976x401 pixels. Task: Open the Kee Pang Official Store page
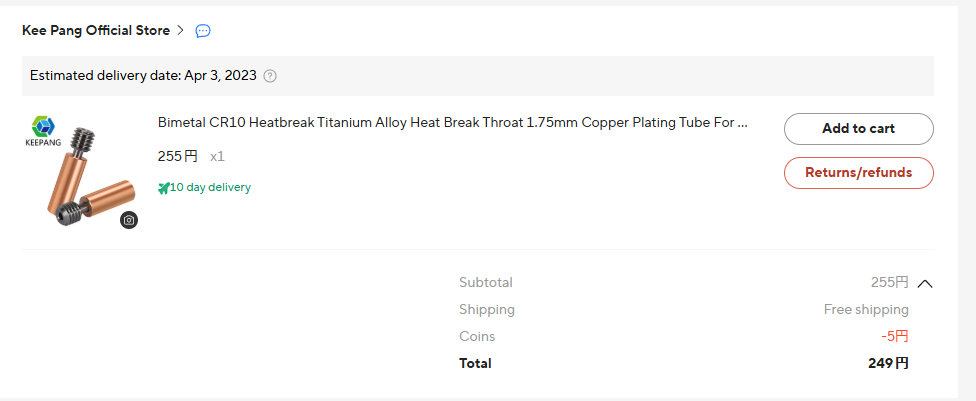pyautogui.click(x=96, y=31)
